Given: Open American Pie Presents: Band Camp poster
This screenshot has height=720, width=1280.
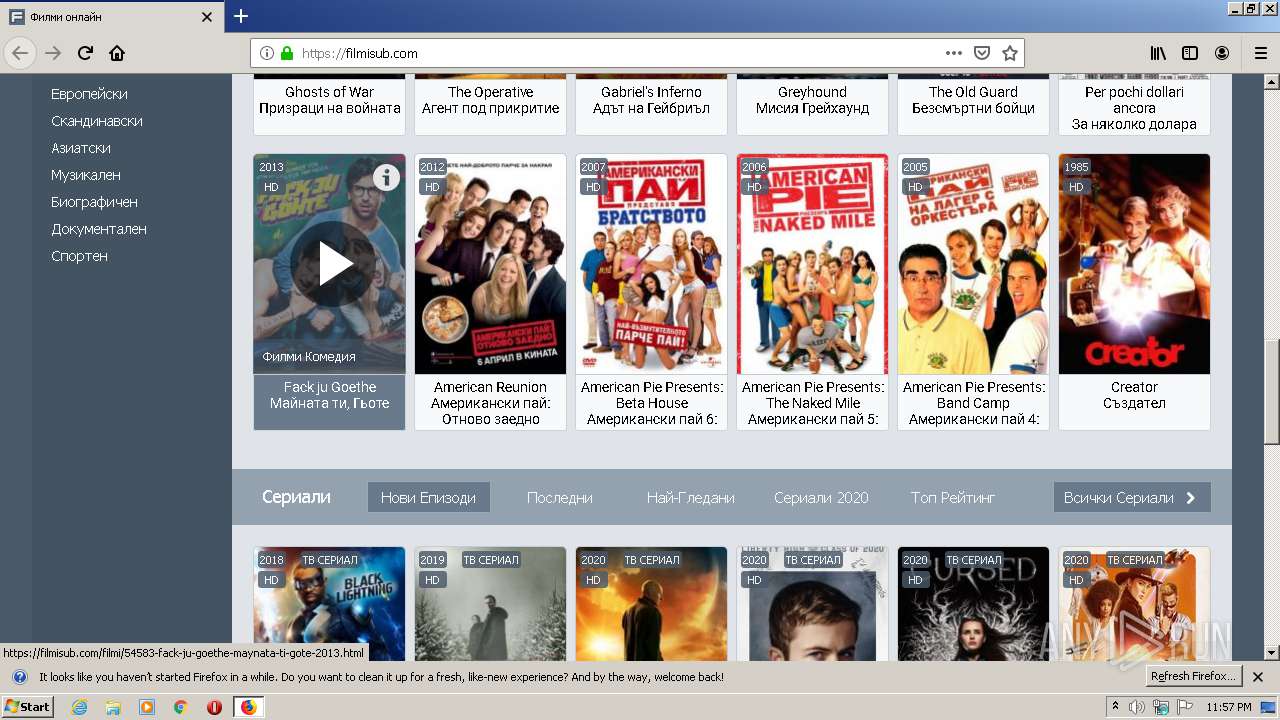Looking at the screenshot, I should coord(973,264).
